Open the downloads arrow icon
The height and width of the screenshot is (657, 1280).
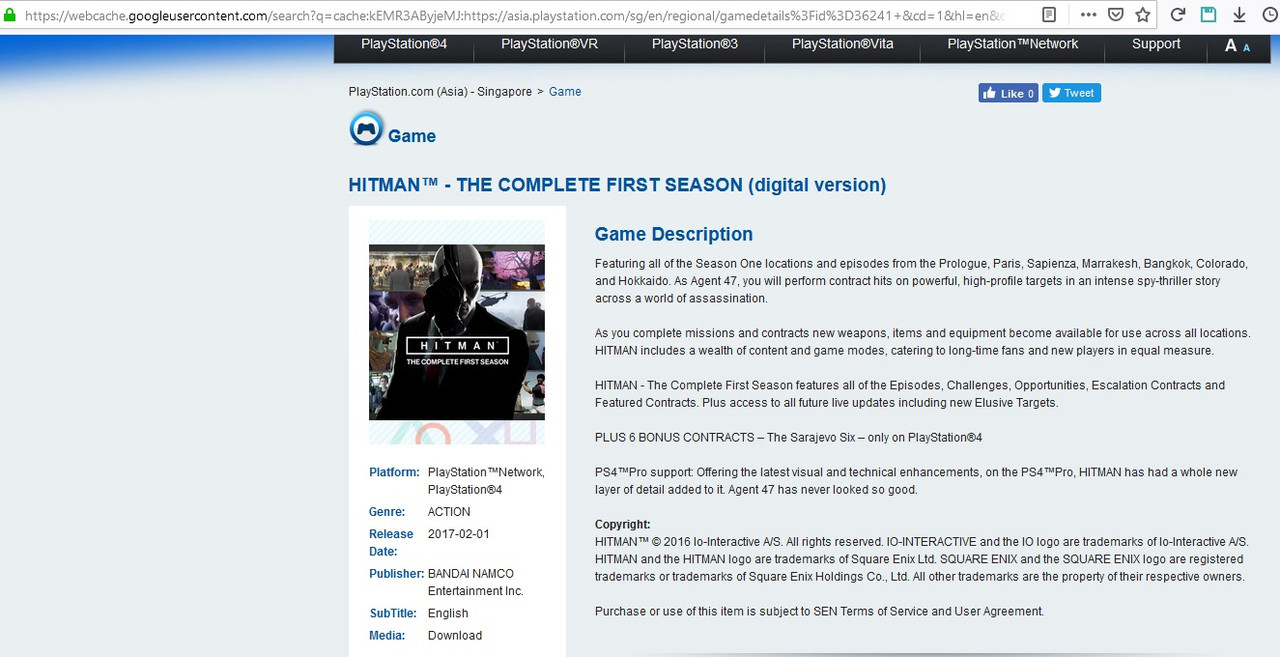[x=1239, y=15]
